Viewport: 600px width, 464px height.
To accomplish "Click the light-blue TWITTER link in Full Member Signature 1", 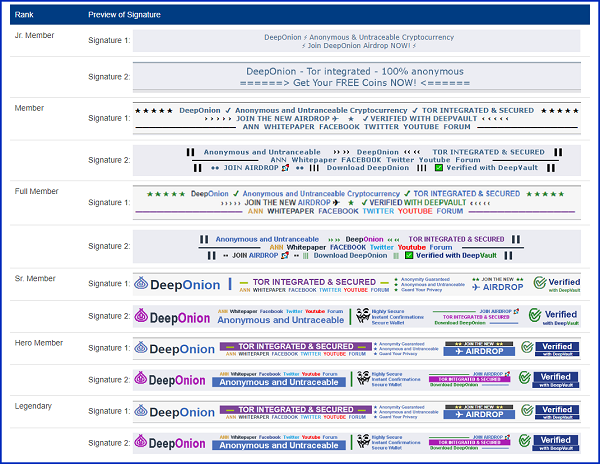I will coord(378,211).
